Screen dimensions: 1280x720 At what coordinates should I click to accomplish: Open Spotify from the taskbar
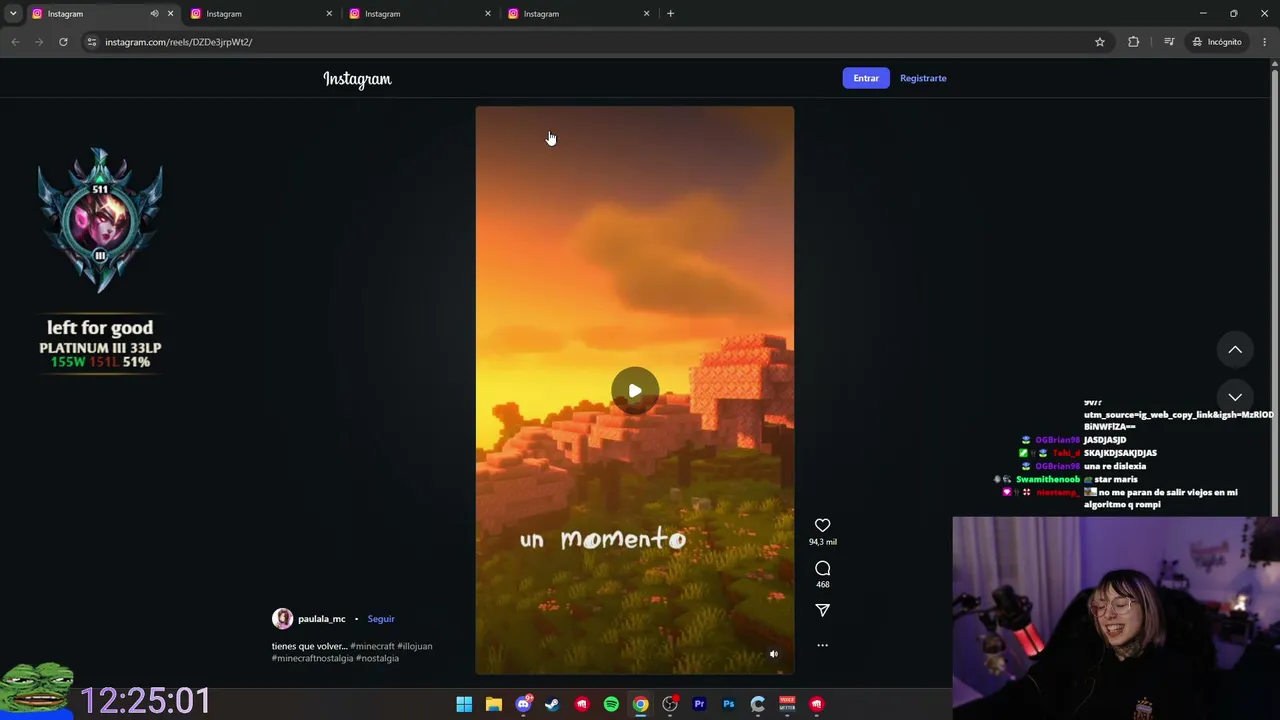pos(611,704)
